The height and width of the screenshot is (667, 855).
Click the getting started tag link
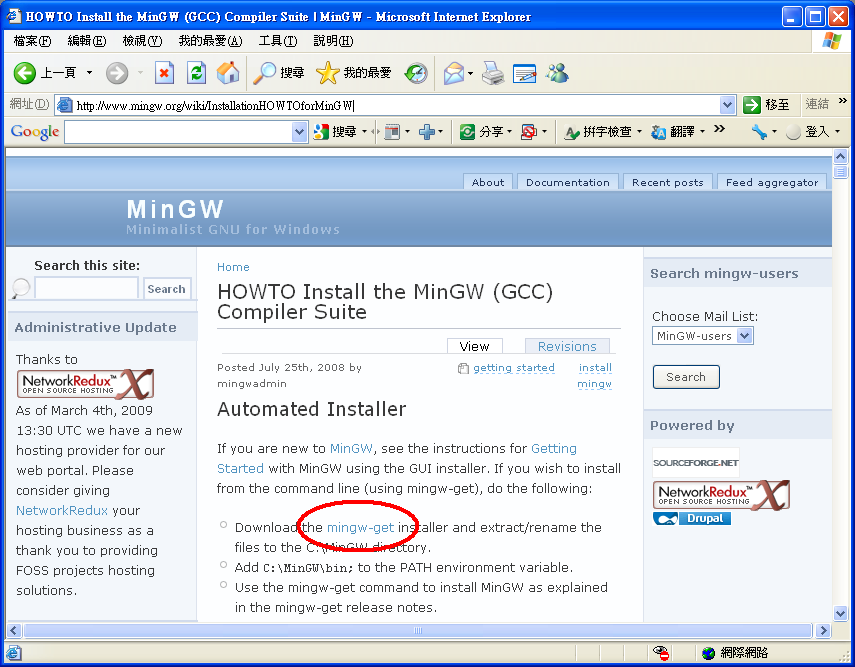pos(514,368)
